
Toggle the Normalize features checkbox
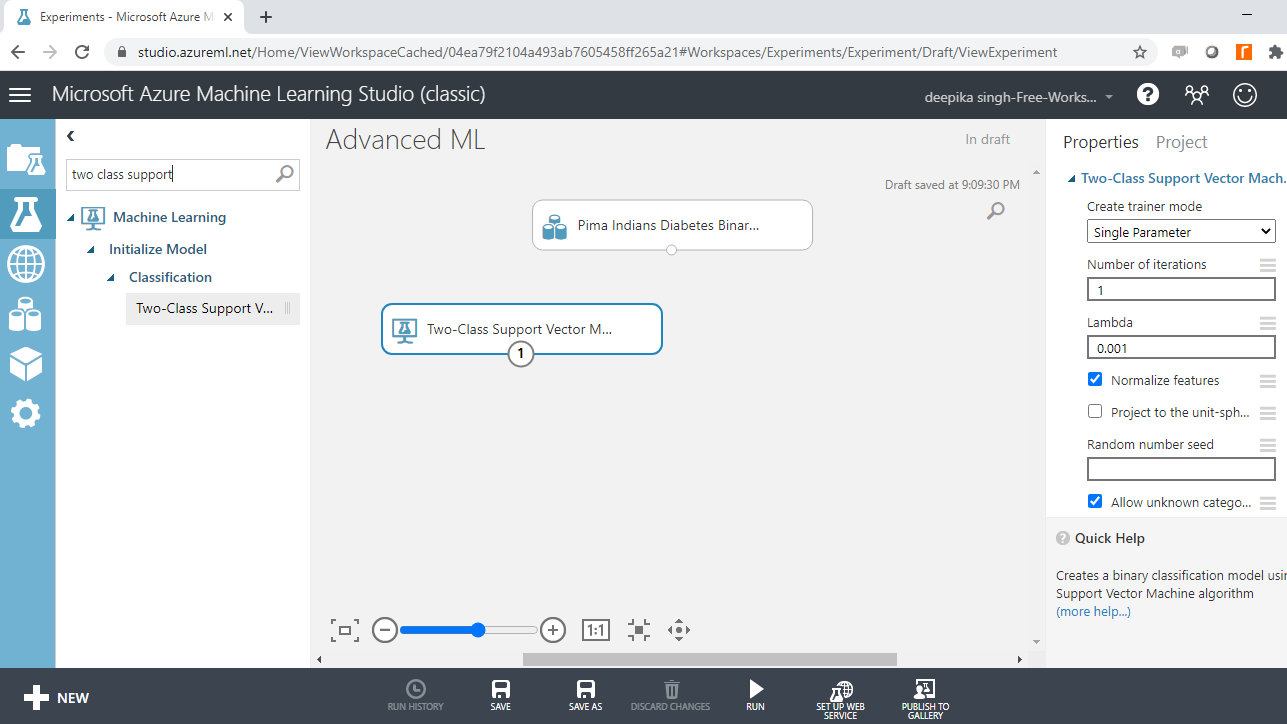point(1095,380)
